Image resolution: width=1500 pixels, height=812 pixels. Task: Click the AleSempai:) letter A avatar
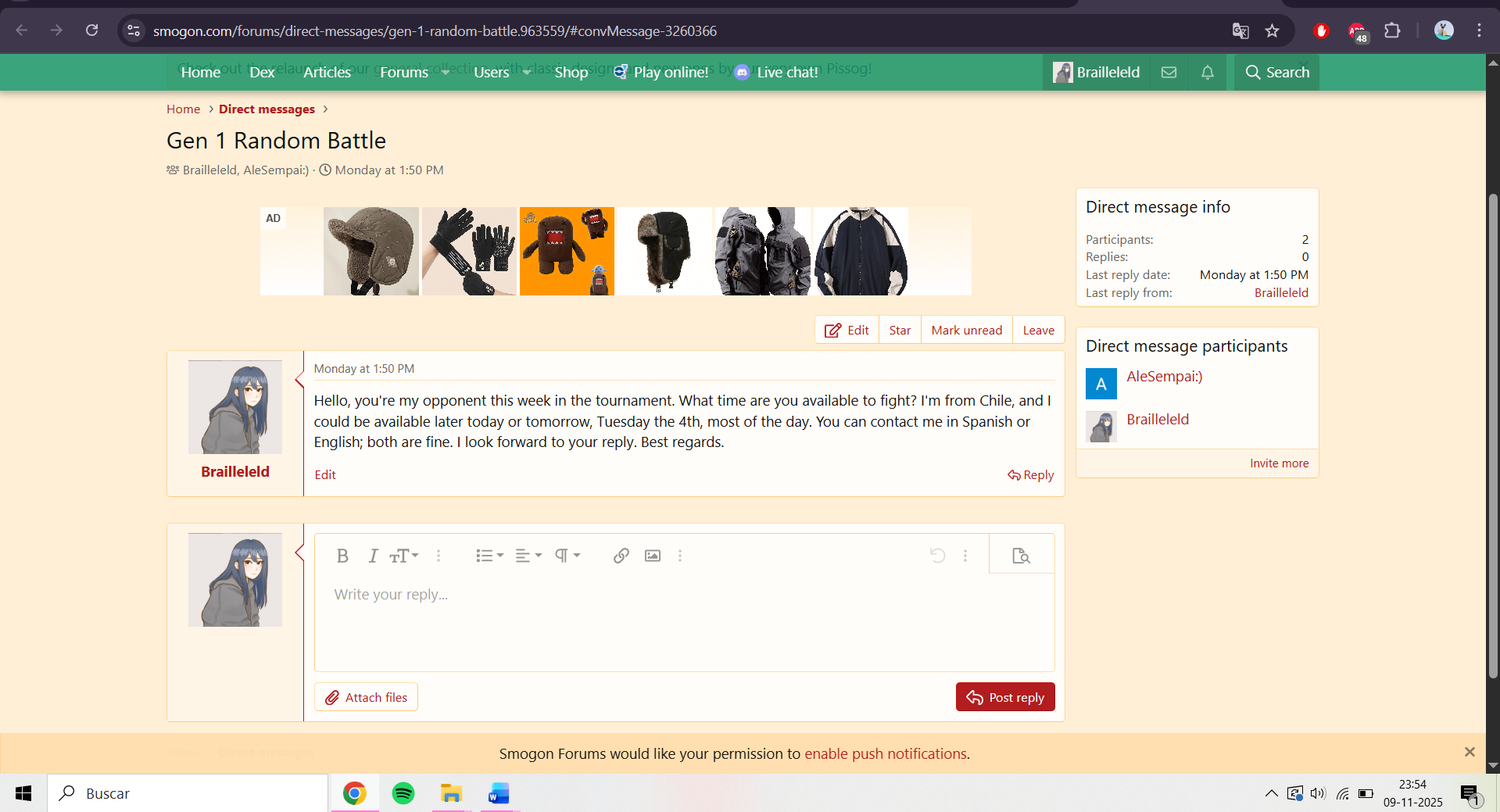(1101, 384)
